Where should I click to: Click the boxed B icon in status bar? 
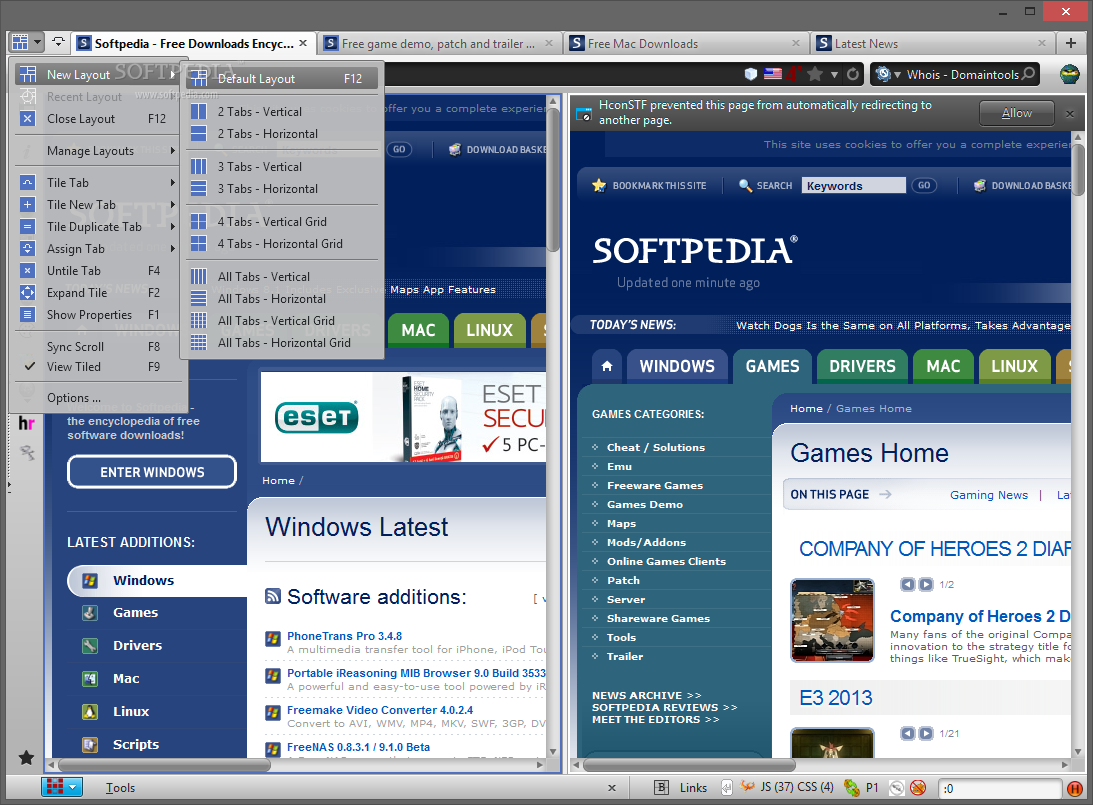[662, 788]
